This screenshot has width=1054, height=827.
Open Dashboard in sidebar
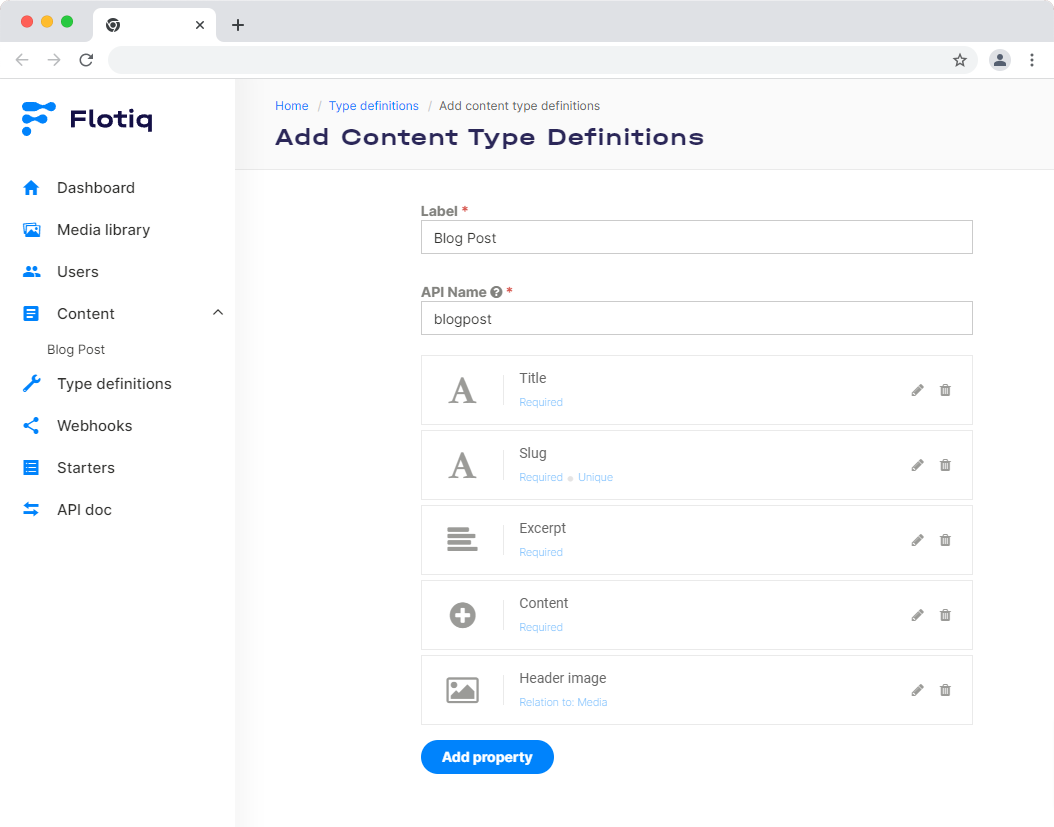pyautogui.click(x=95, y=188)
